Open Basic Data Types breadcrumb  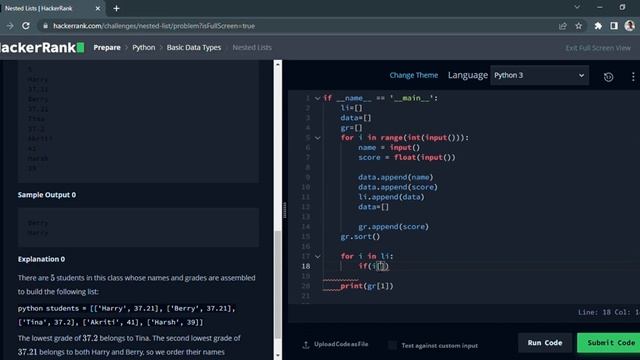pyautogui.click(x=194, y=47)
